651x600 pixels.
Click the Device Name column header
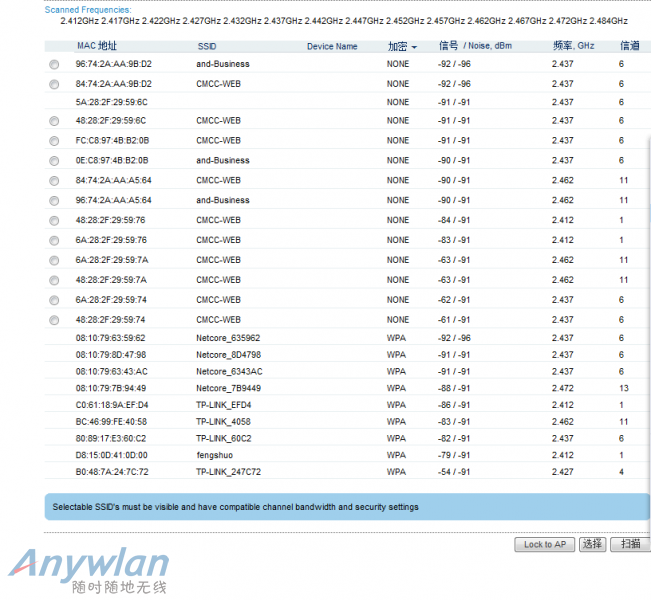coord(332,47)
